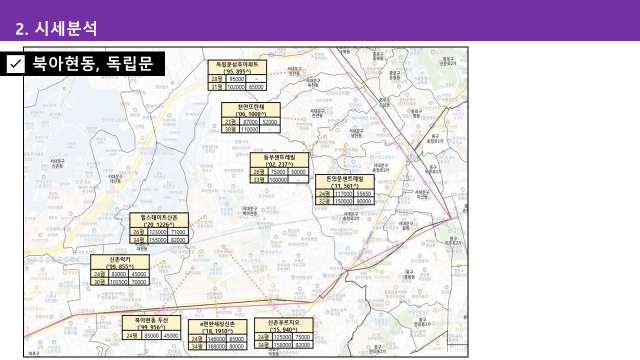Select the 독립문삼호아파트 price box header

(x=237, y=67)
